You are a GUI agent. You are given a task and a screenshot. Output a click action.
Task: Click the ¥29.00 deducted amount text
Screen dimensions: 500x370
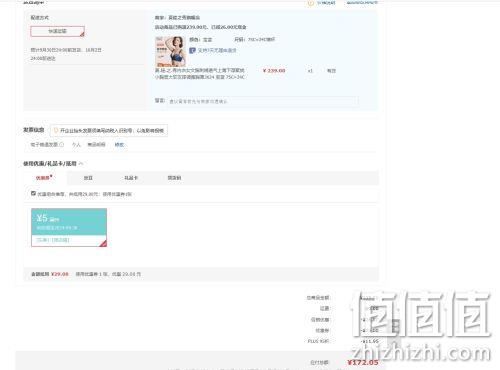60,274
